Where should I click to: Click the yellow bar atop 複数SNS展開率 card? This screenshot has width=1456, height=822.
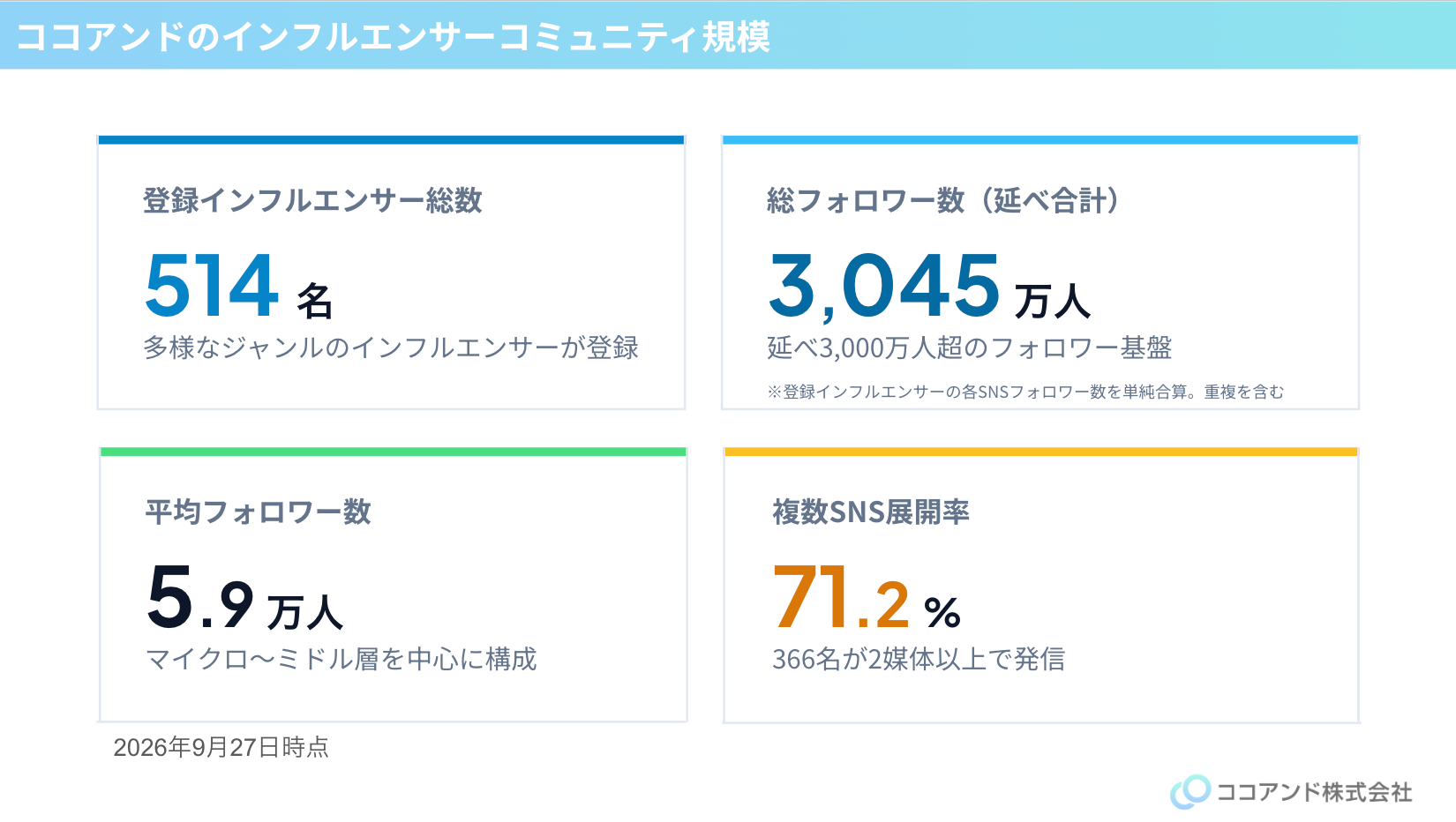pos(1040,452)
